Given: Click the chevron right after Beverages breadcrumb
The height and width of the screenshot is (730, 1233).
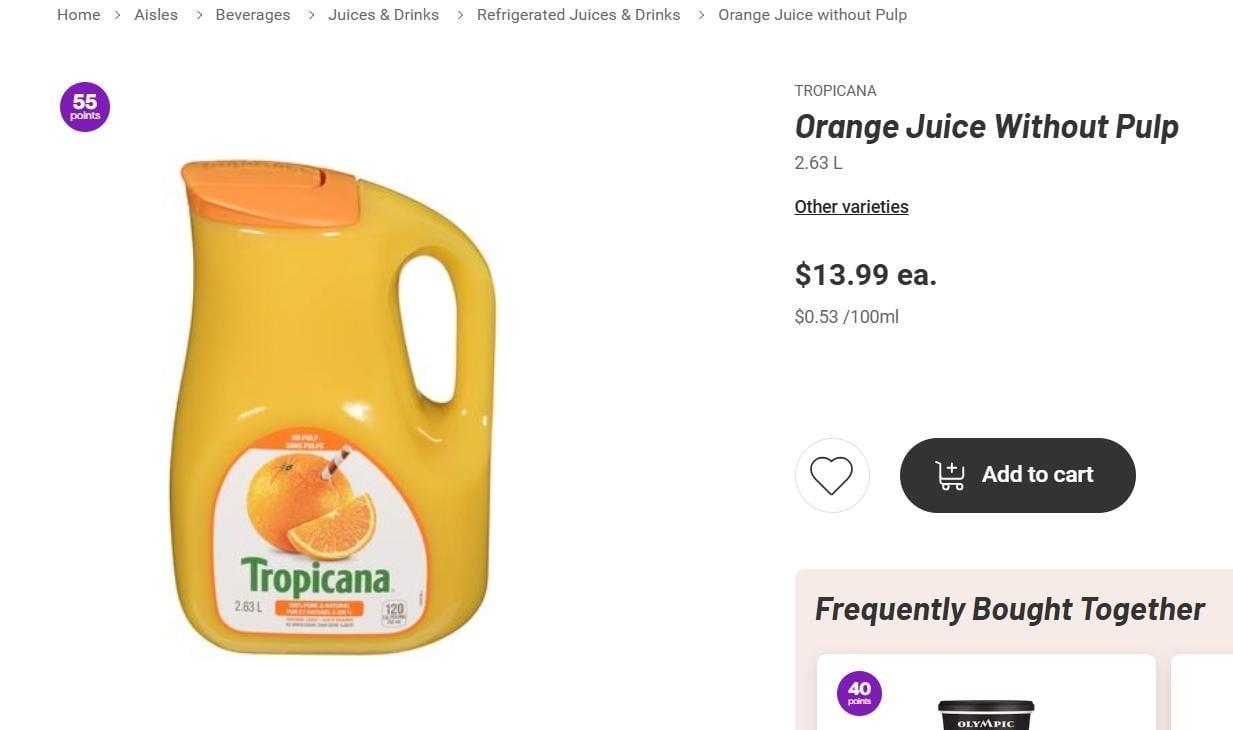Looking at the screenshot, I should click(x=310, y=15).
